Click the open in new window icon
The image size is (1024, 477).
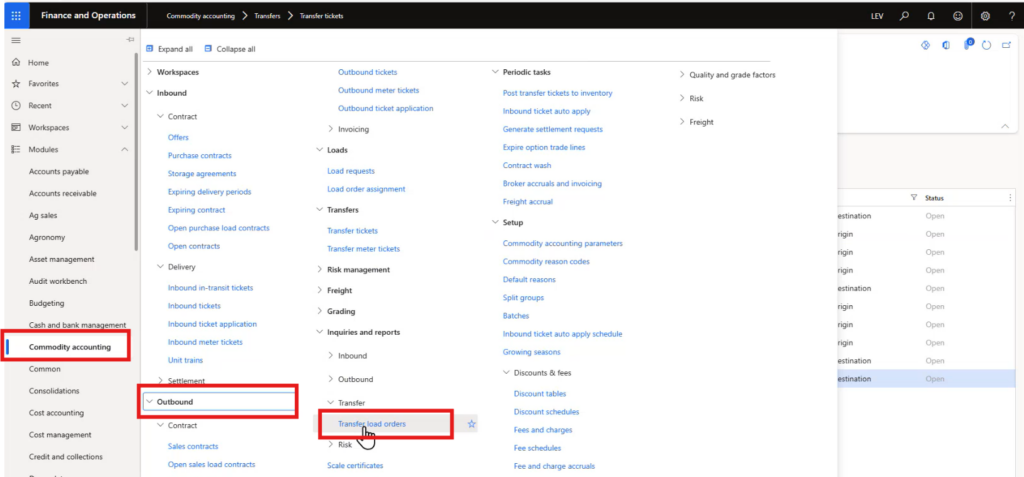[1006, 45]
